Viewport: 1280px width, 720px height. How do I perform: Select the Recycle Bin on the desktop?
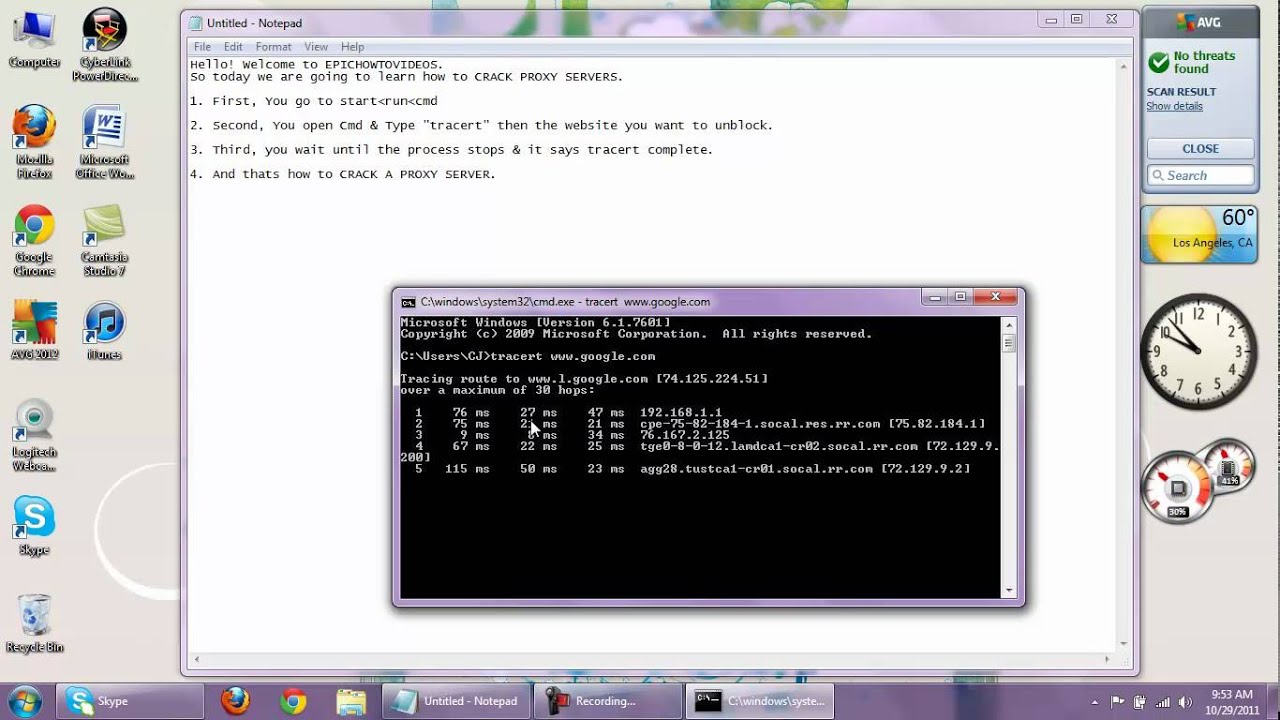coord(34,623)
